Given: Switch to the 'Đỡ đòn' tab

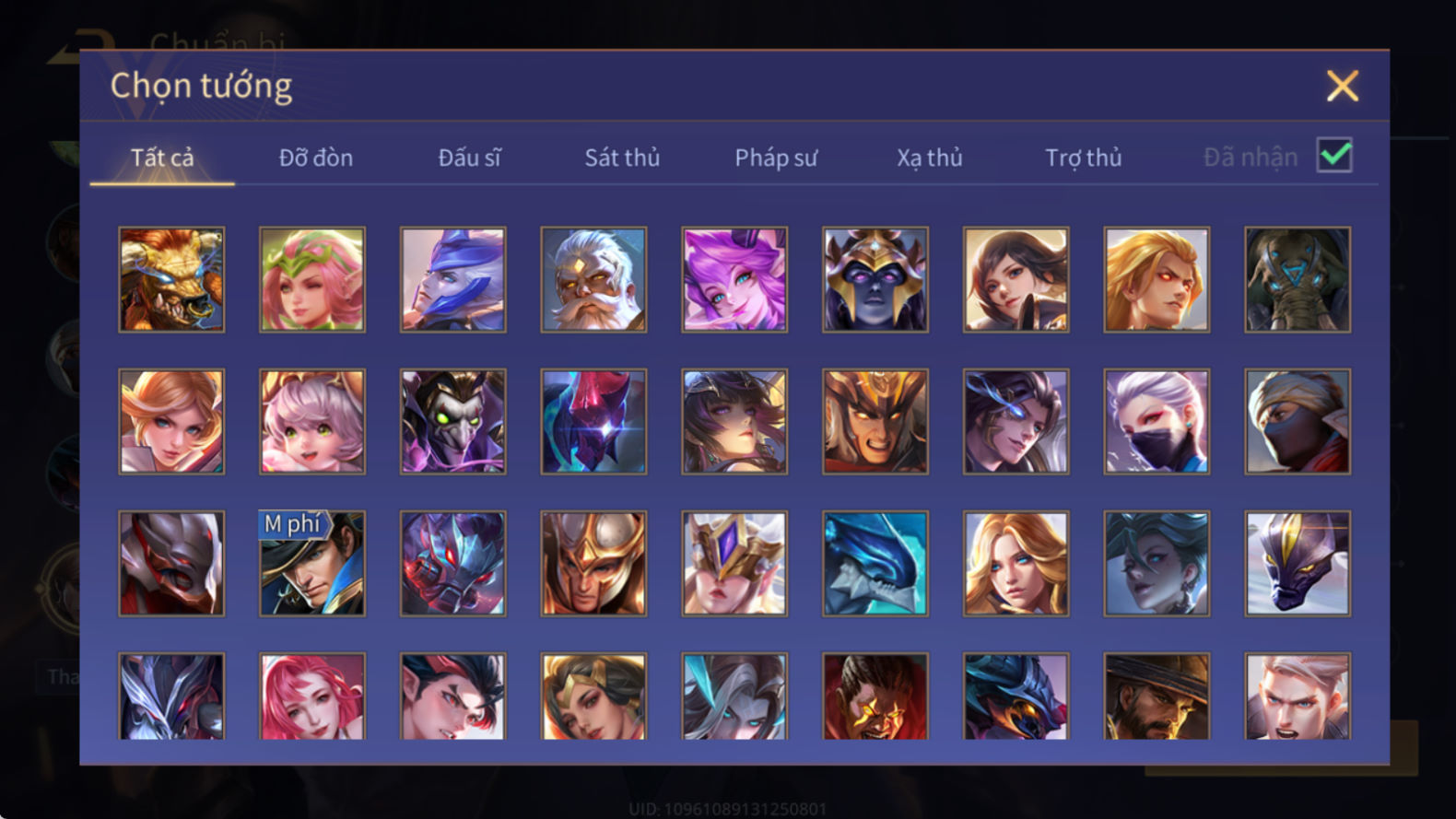Looking at the screenshot, I should click(x=316, y=158).
